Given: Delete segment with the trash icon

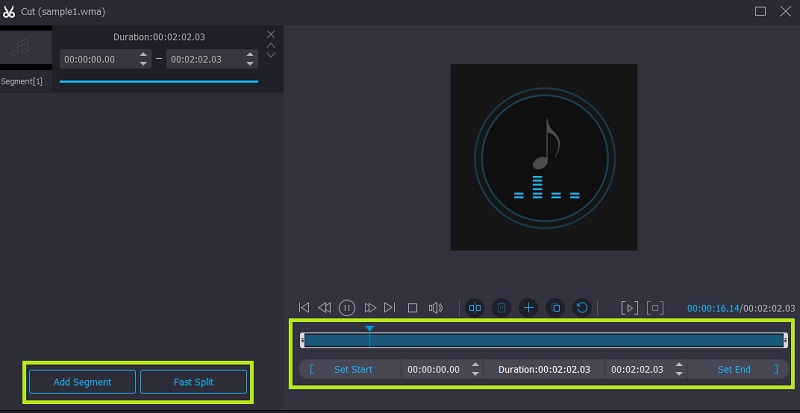Looking at the screenshot, I should click(501, 308).
